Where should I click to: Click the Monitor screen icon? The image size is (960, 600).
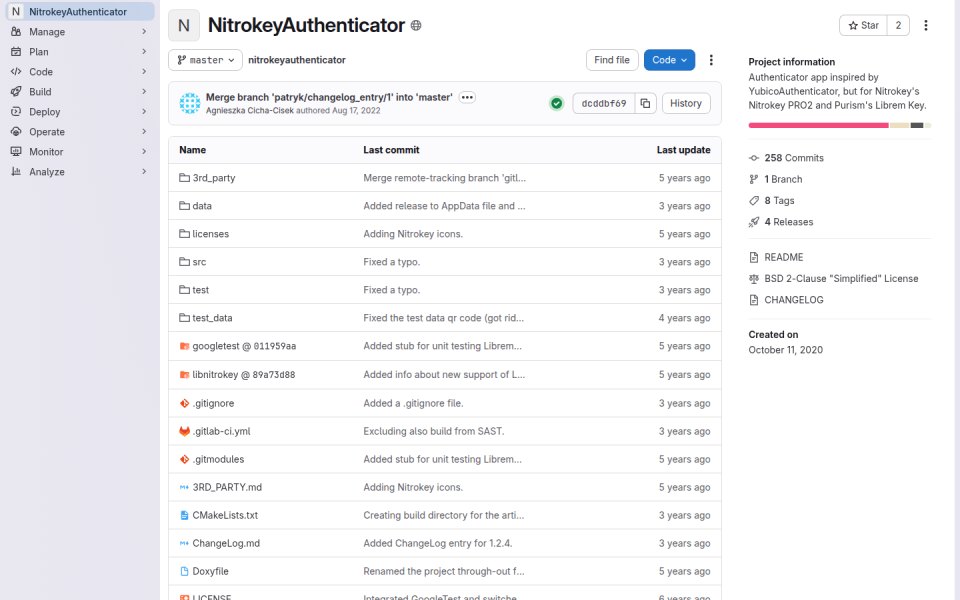[x=16, y=152]
